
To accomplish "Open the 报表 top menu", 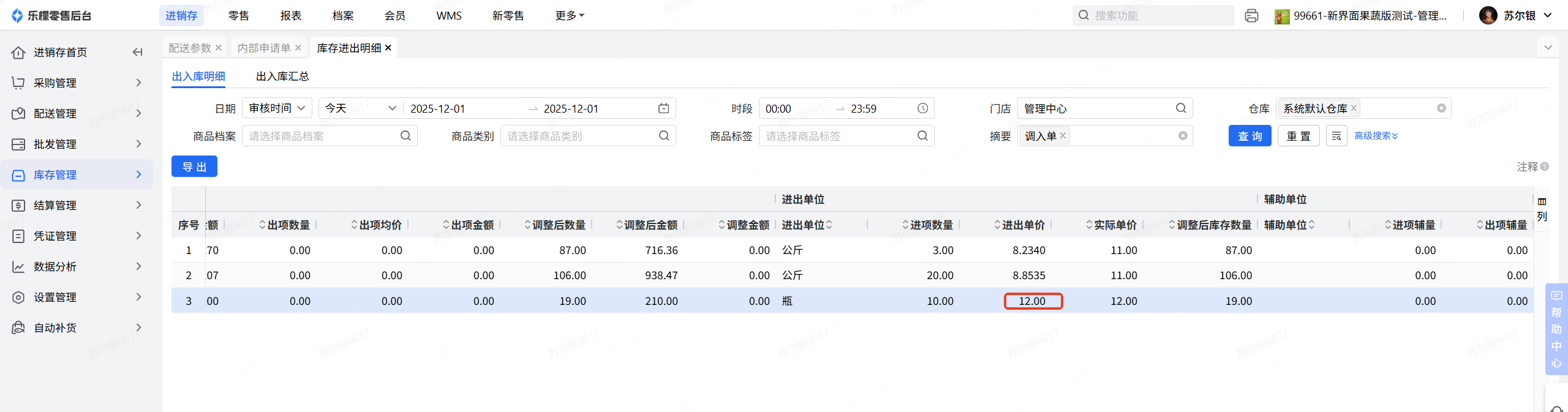I will click(x=291, y=16).
